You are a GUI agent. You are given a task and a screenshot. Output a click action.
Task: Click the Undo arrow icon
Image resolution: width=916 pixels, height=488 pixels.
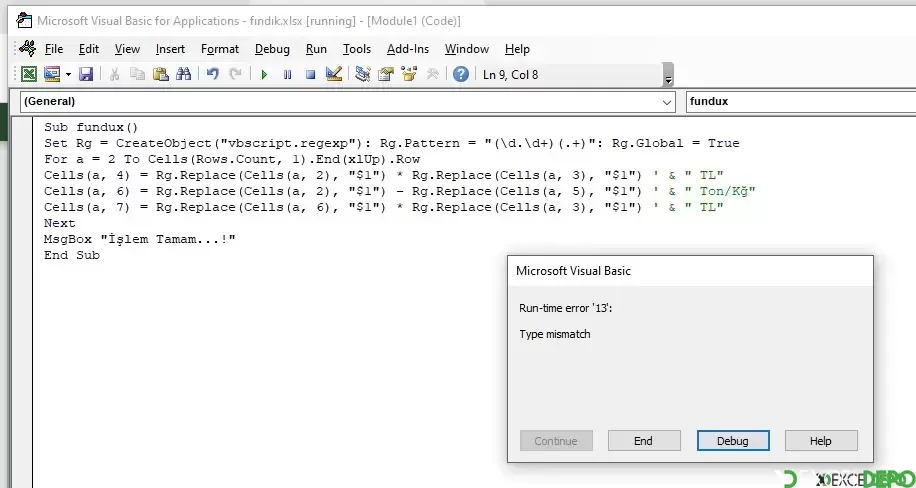tap(213, 74)
